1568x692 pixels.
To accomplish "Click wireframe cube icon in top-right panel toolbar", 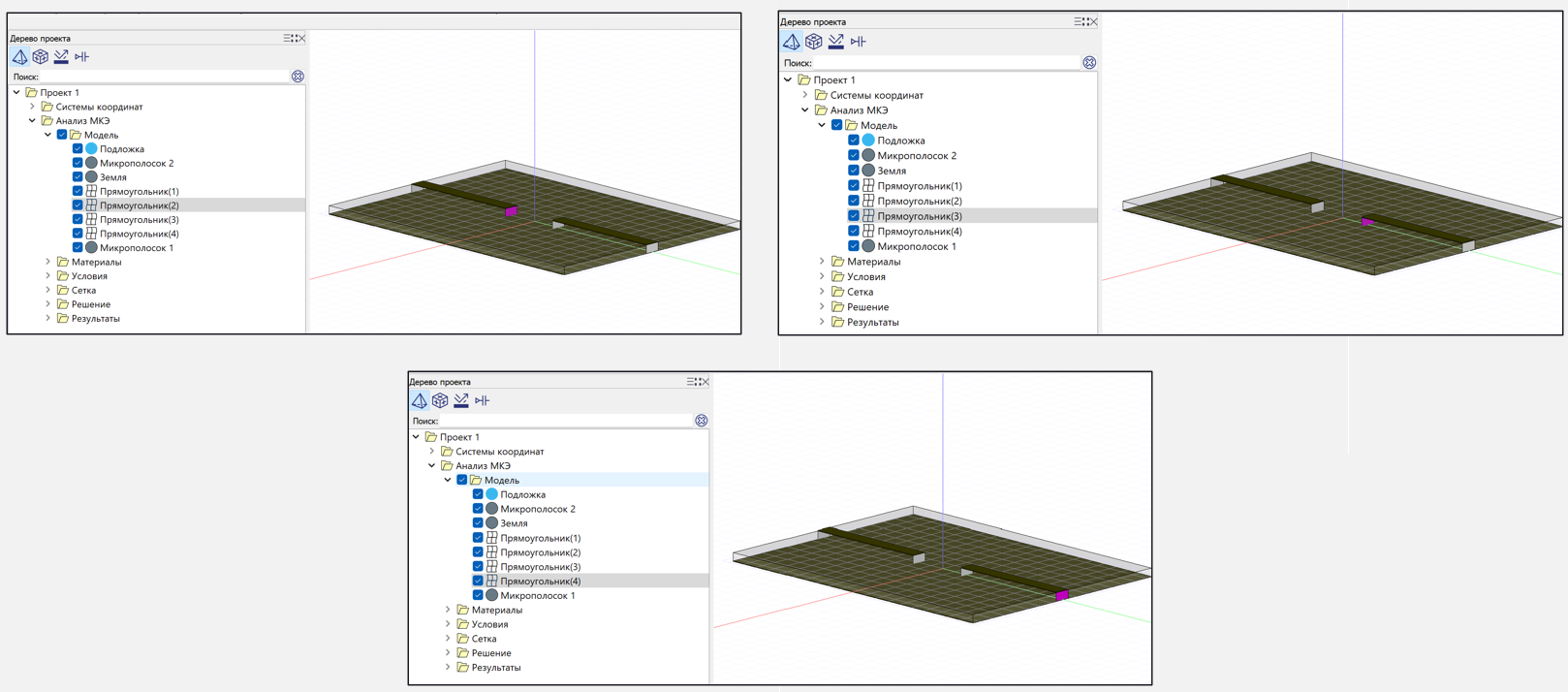I will tap(814, 42).
